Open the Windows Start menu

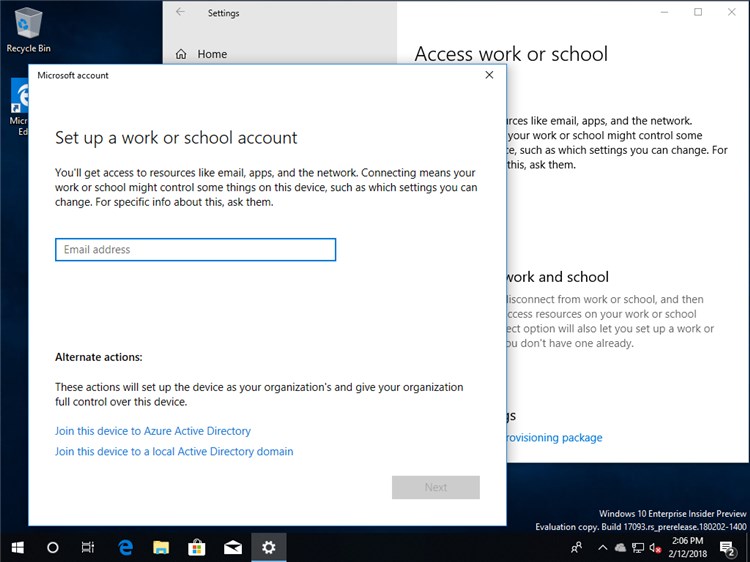(x=17, y=547)
